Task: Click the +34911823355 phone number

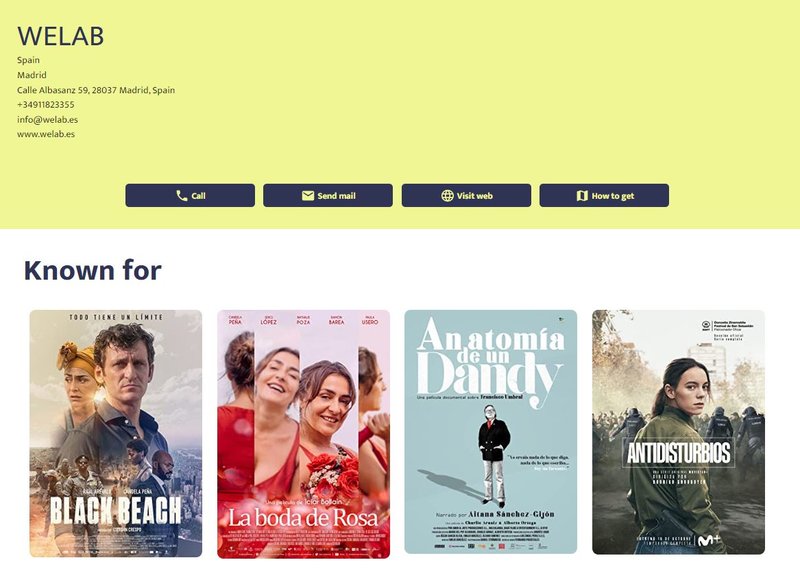Action: pyautogui.click(x=45, y=105)
